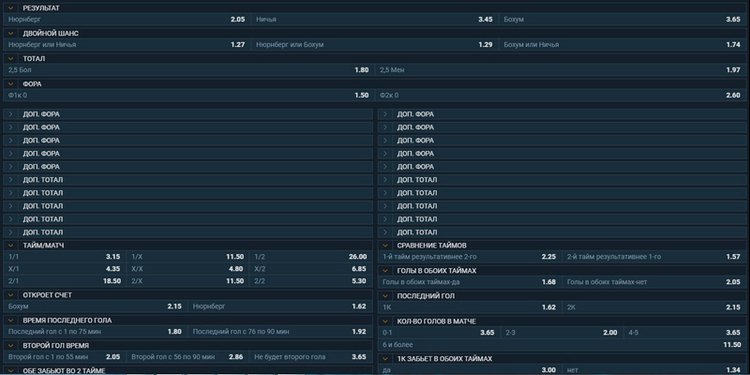
Task: Collapse the ОТКРОЕТ СЧЕТ section
Action: [x=11, y=295]
